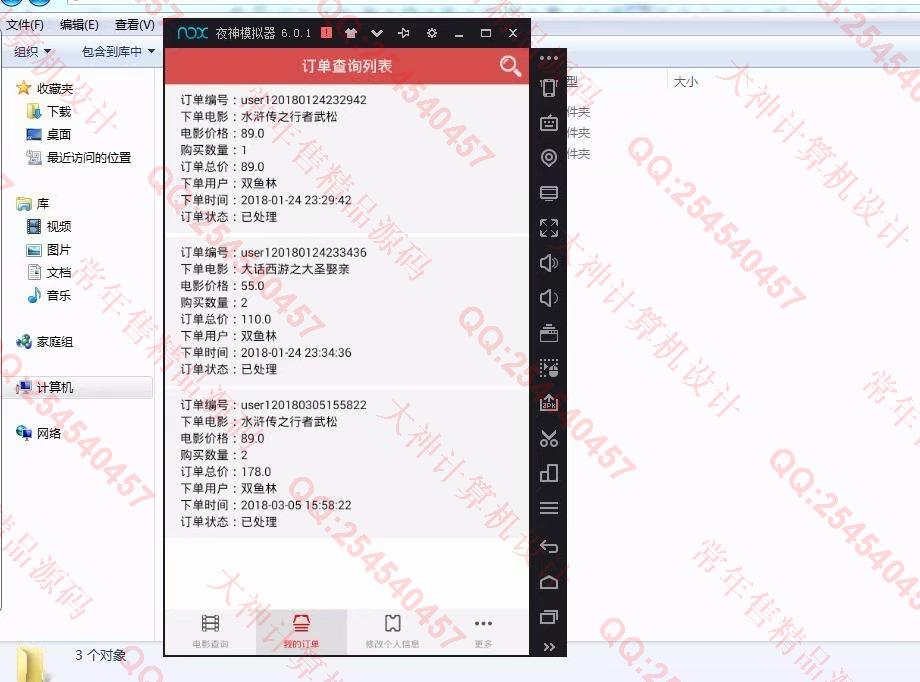
Task: Open keyboard control settings in Nox sidebar
Action: pos(549,123)
